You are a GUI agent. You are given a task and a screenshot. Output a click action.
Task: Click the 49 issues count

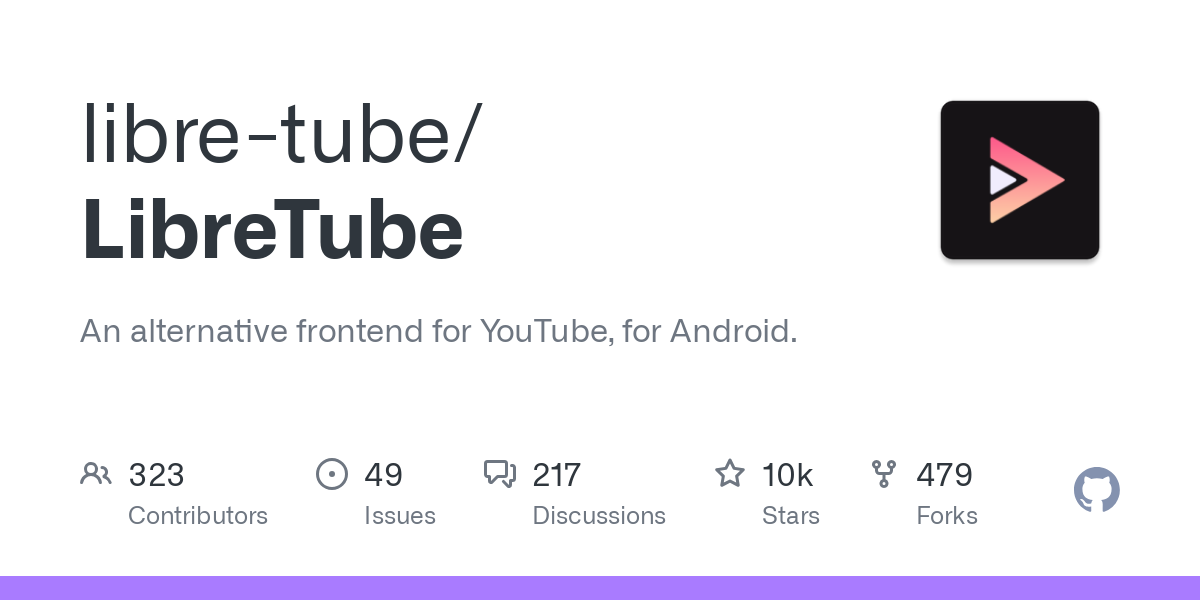click(x=383, y=475)
